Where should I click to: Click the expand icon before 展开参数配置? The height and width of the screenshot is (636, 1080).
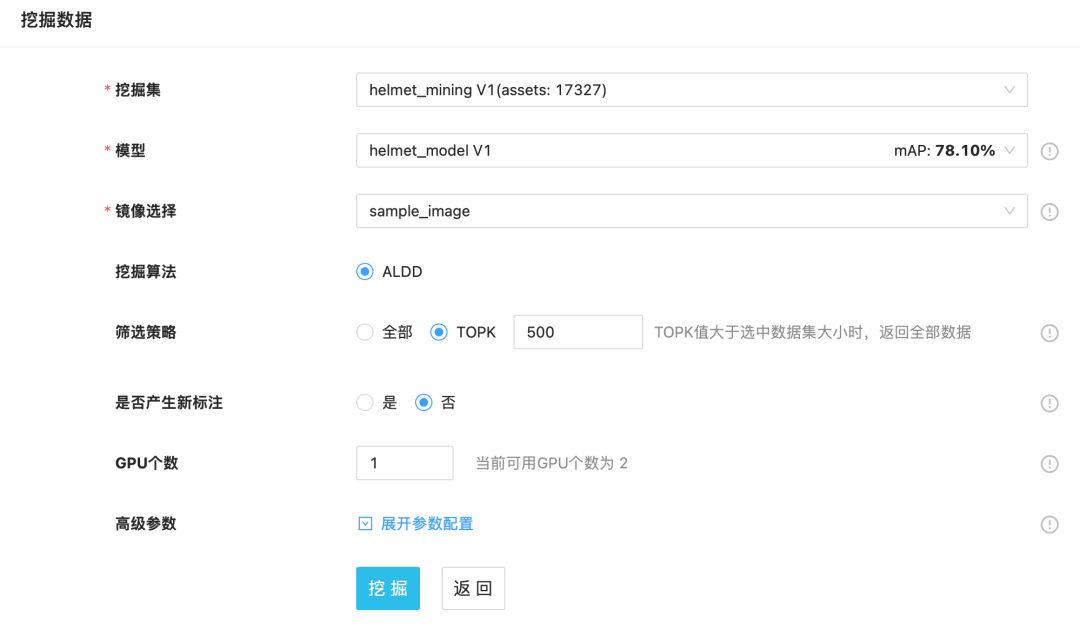click(365, 524)
